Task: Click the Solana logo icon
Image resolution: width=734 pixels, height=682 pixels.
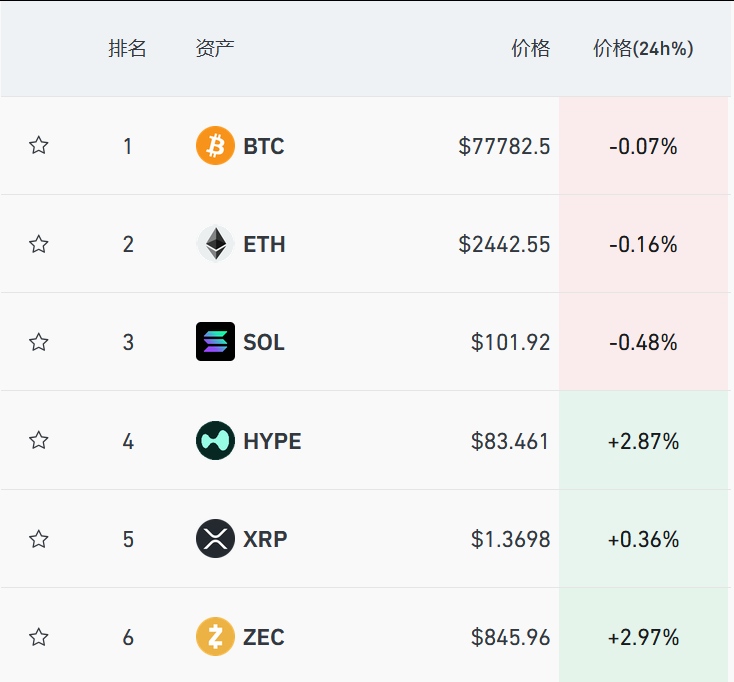Action: (215, 342)
